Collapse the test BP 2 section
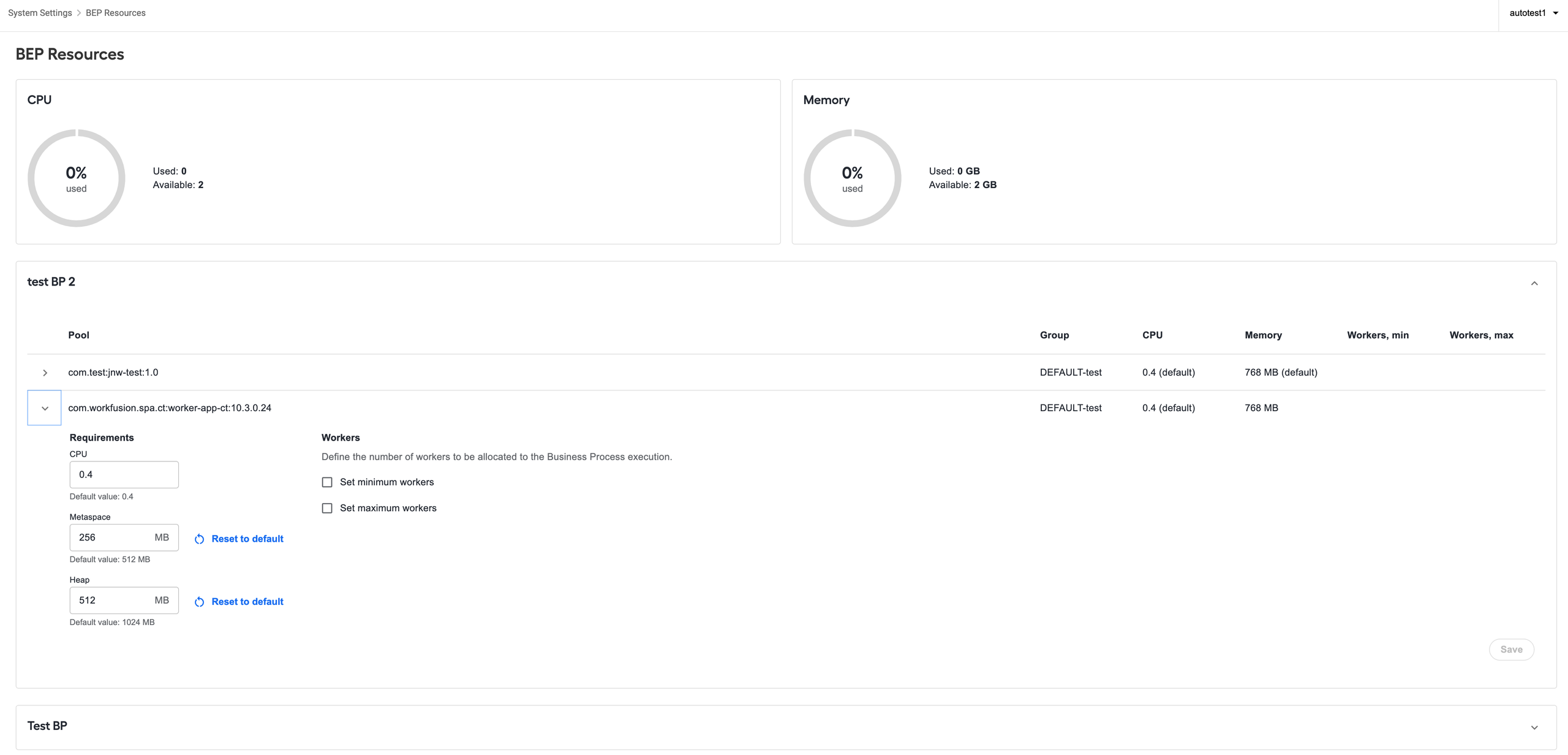The height and width of the screenshot is (755, 1568). coord(1534,283)
